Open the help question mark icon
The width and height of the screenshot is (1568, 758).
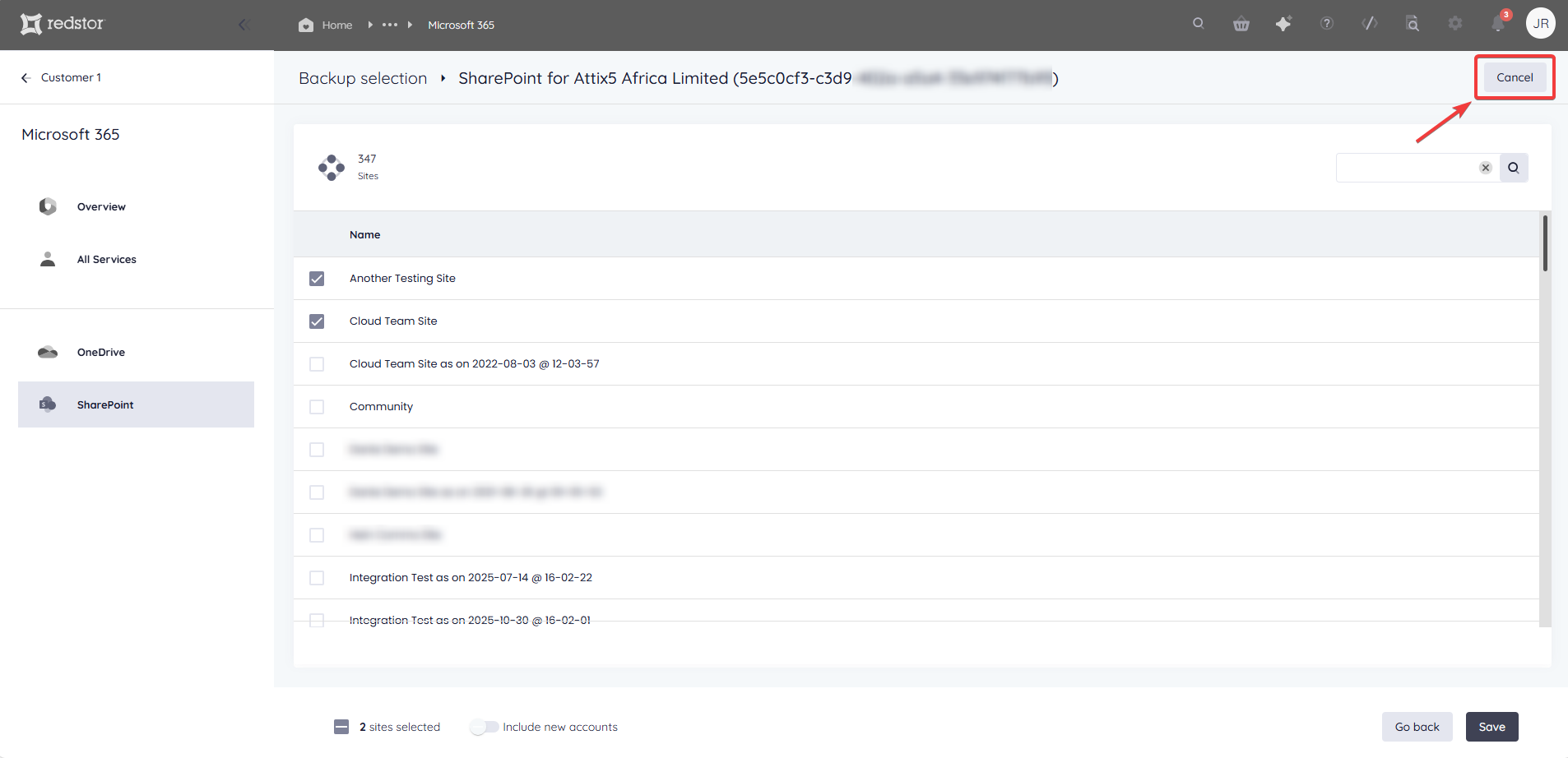pos(1327,24)
